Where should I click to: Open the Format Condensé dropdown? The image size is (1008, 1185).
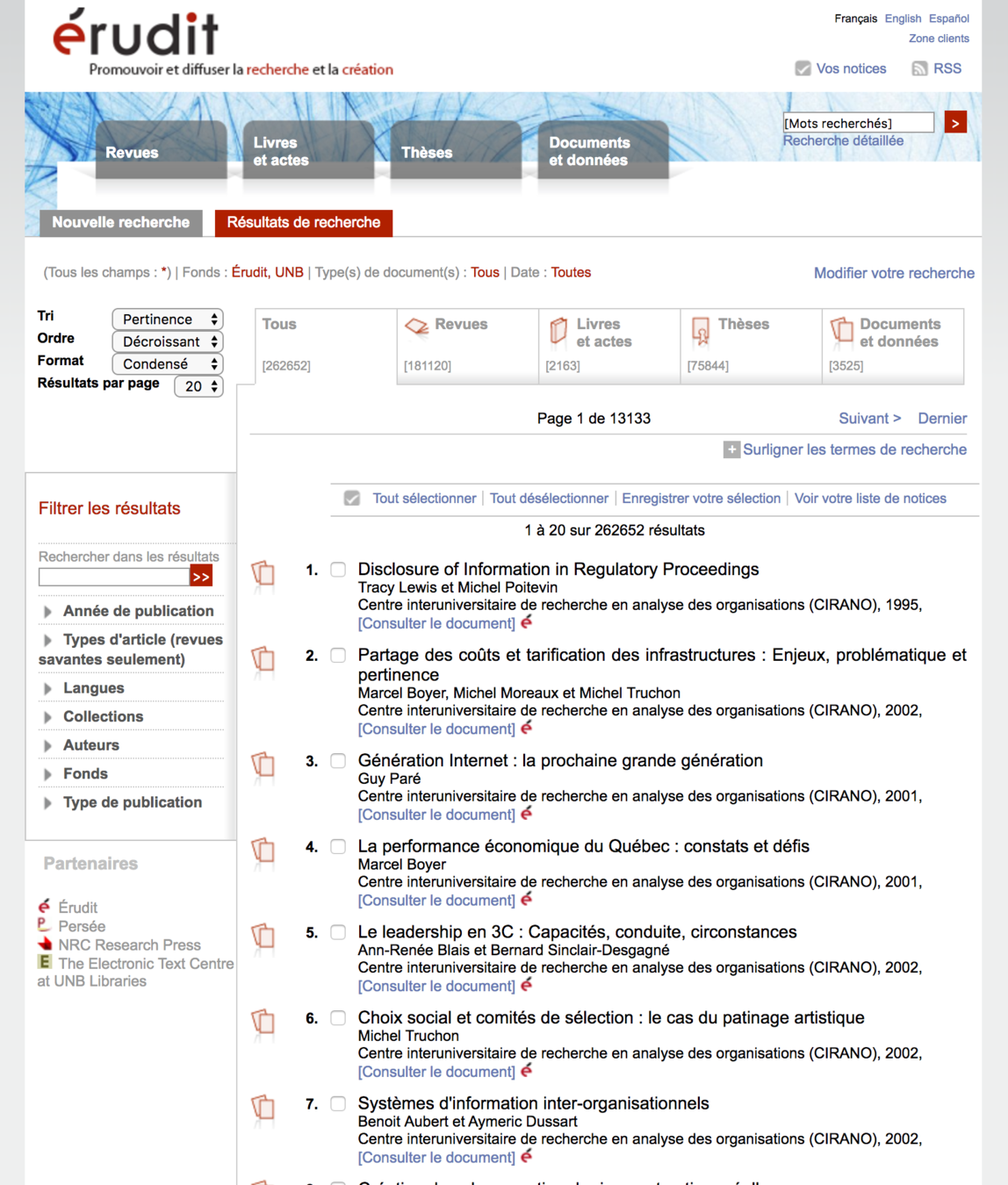click(168, 363)
